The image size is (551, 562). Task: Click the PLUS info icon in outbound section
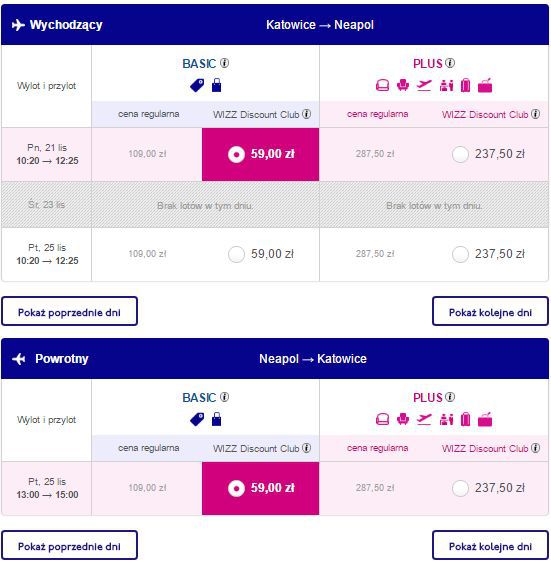click(450, 63)
